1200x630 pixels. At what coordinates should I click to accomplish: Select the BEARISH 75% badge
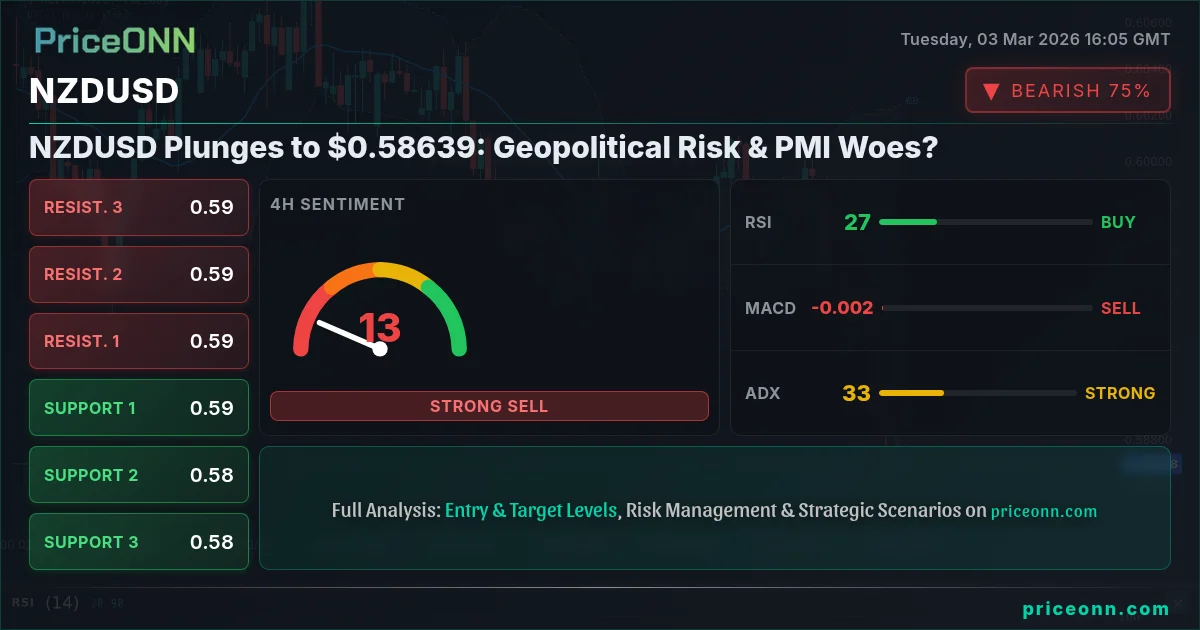pyautogui.click(x=1068, y=91)
